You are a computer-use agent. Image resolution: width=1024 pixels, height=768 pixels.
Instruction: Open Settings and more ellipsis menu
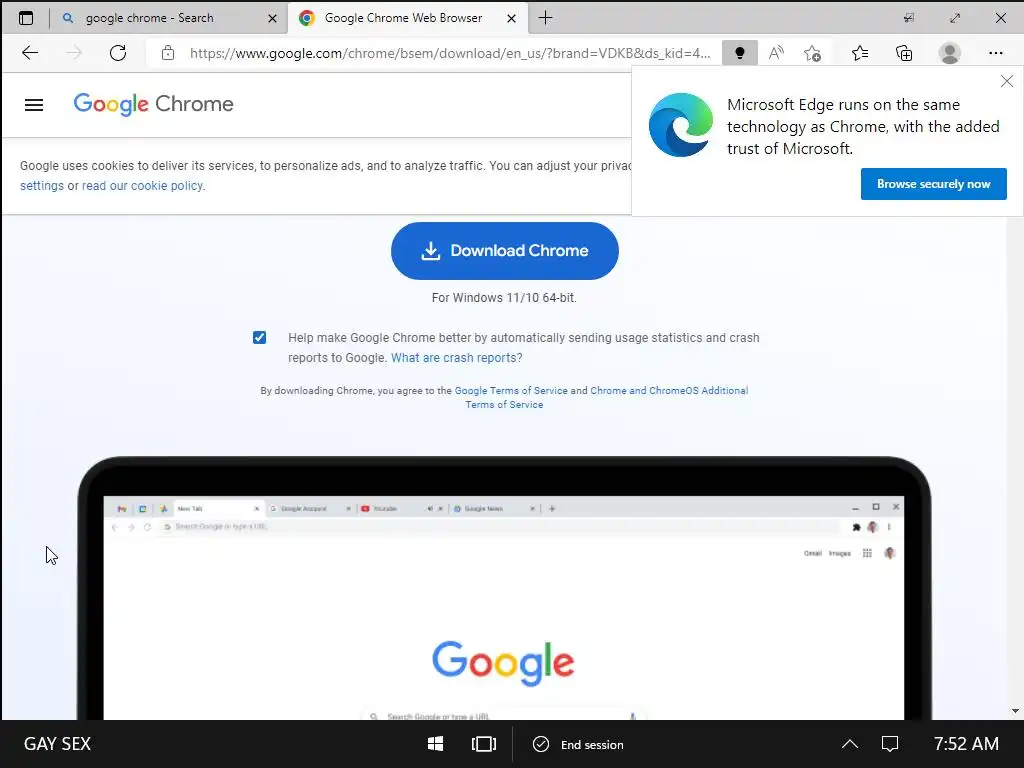coord(995,53)
